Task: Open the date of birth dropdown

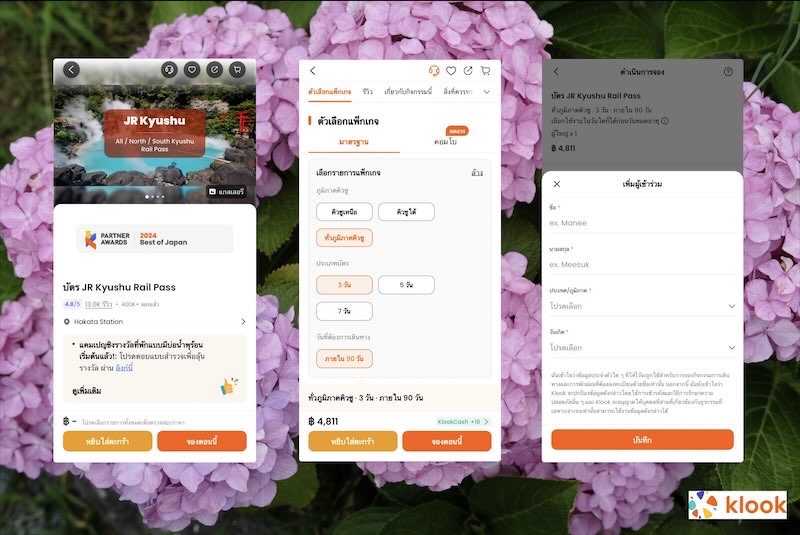Action: [642, 347]
